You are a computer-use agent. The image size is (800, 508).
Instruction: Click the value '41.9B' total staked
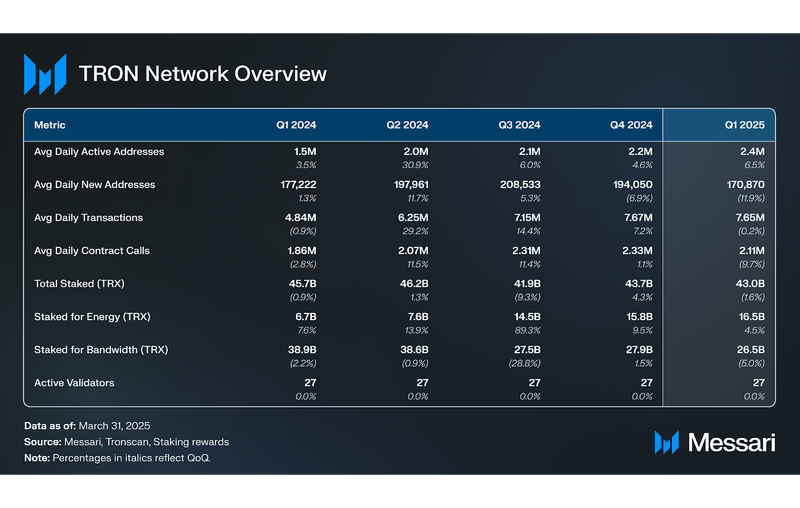point(528,284)
